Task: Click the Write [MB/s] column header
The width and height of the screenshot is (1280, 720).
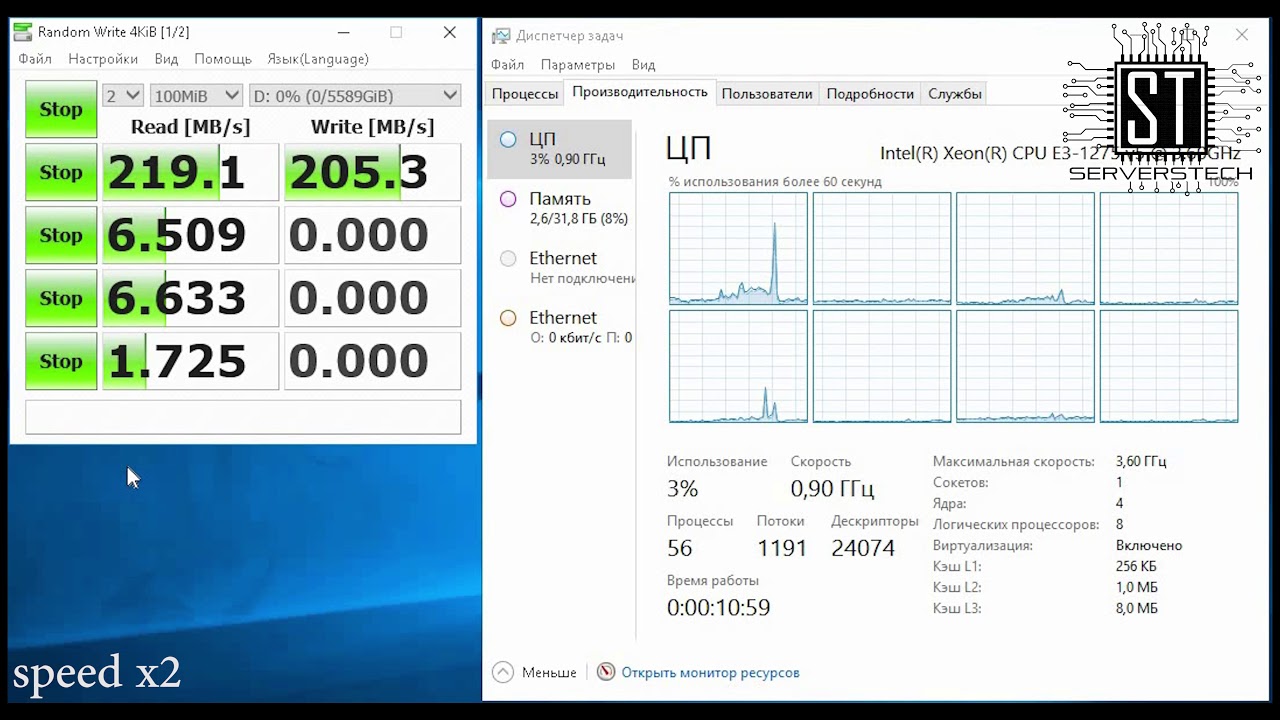Action: (x=373, y=127)
